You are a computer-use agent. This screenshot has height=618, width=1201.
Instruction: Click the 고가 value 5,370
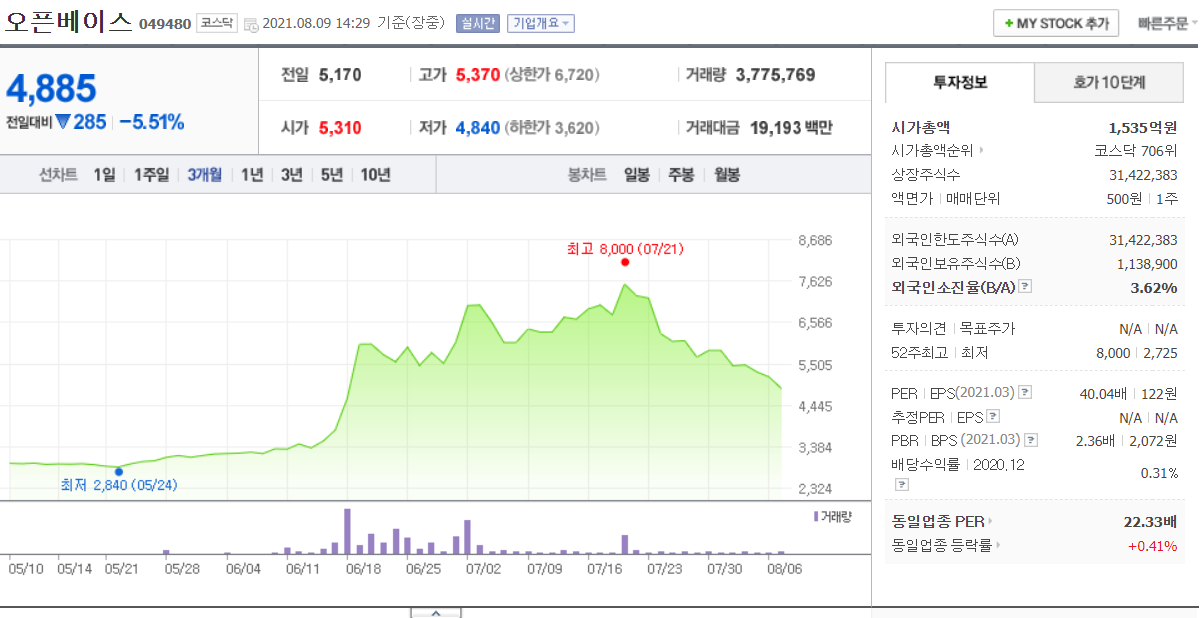(x=477, y=75)
